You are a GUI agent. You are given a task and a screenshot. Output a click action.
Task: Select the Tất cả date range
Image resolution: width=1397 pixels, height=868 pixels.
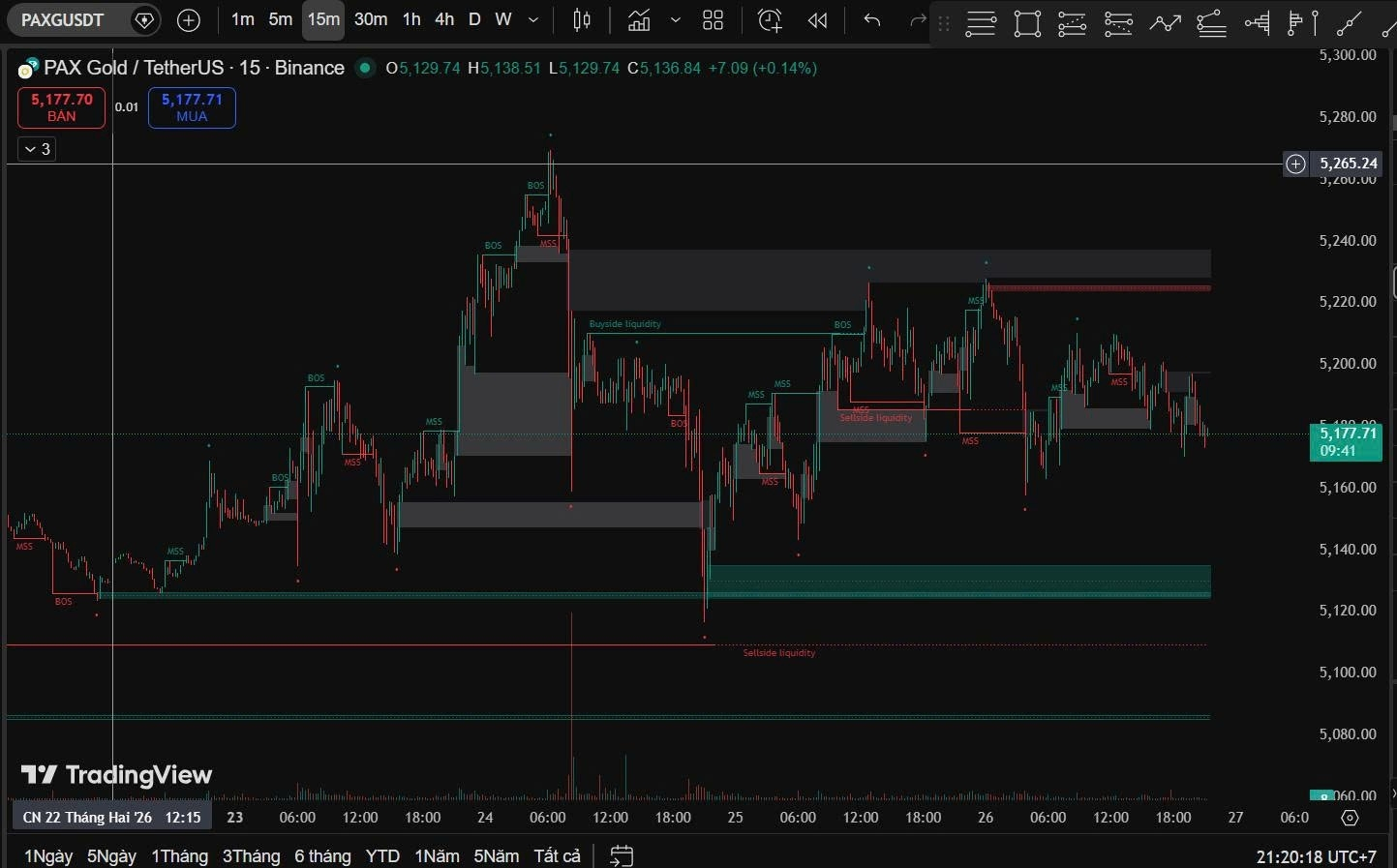pyautogui.click(x=557, y=856)
